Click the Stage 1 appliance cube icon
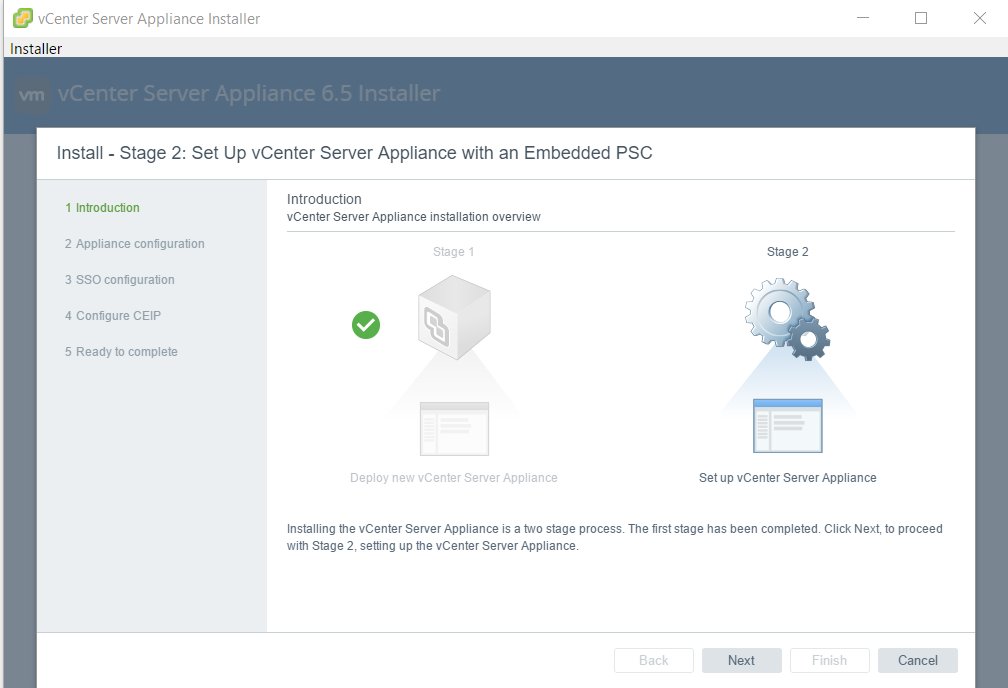The height and width of the screenshot is (688, 1008). [x=454, y=317]
